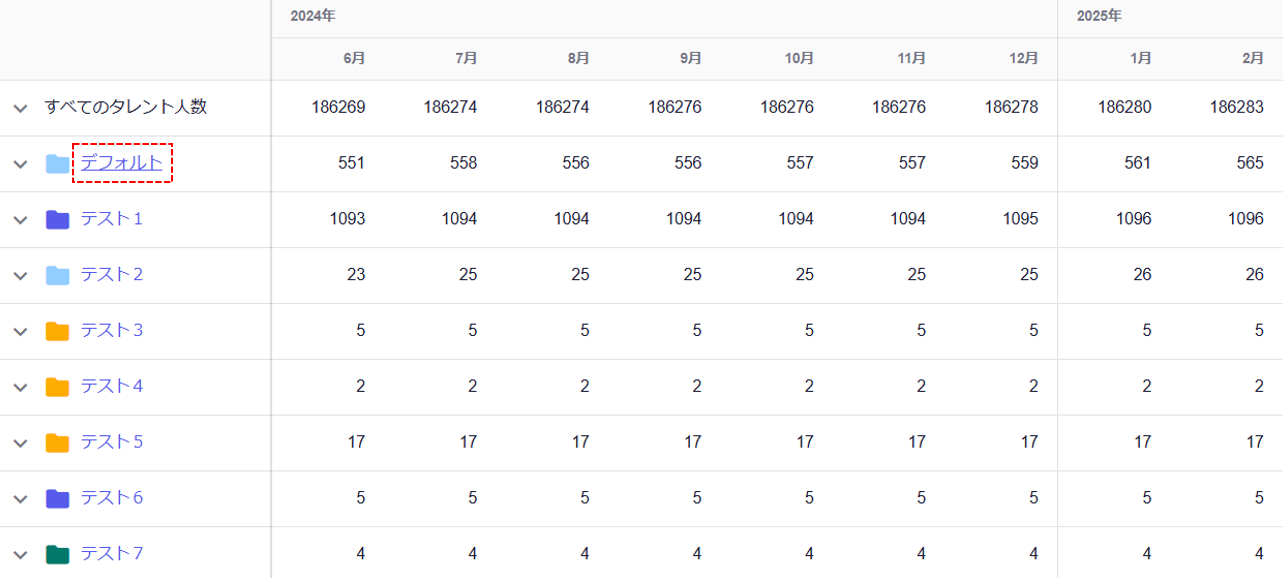Screen dimensions: 1283x578
Task: Click テスト1 value 1093 for 6月
Action: 347,219
